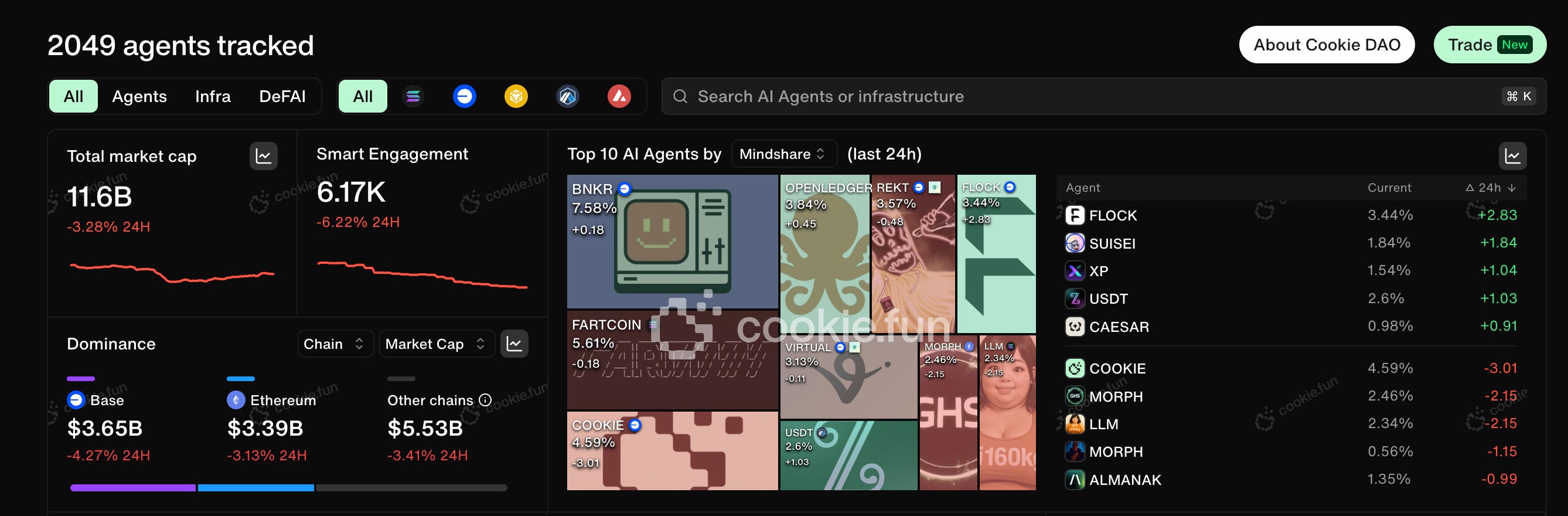Click LLM agent avatar in table
Screen dimensions: 1568x516
[1075, 424]
